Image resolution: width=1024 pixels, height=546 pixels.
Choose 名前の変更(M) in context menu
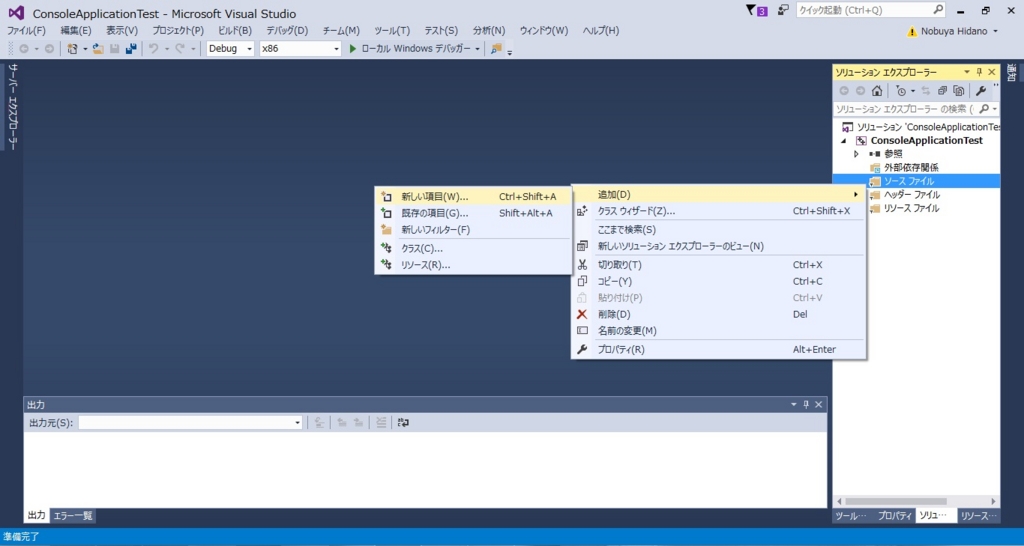(718, 331)
